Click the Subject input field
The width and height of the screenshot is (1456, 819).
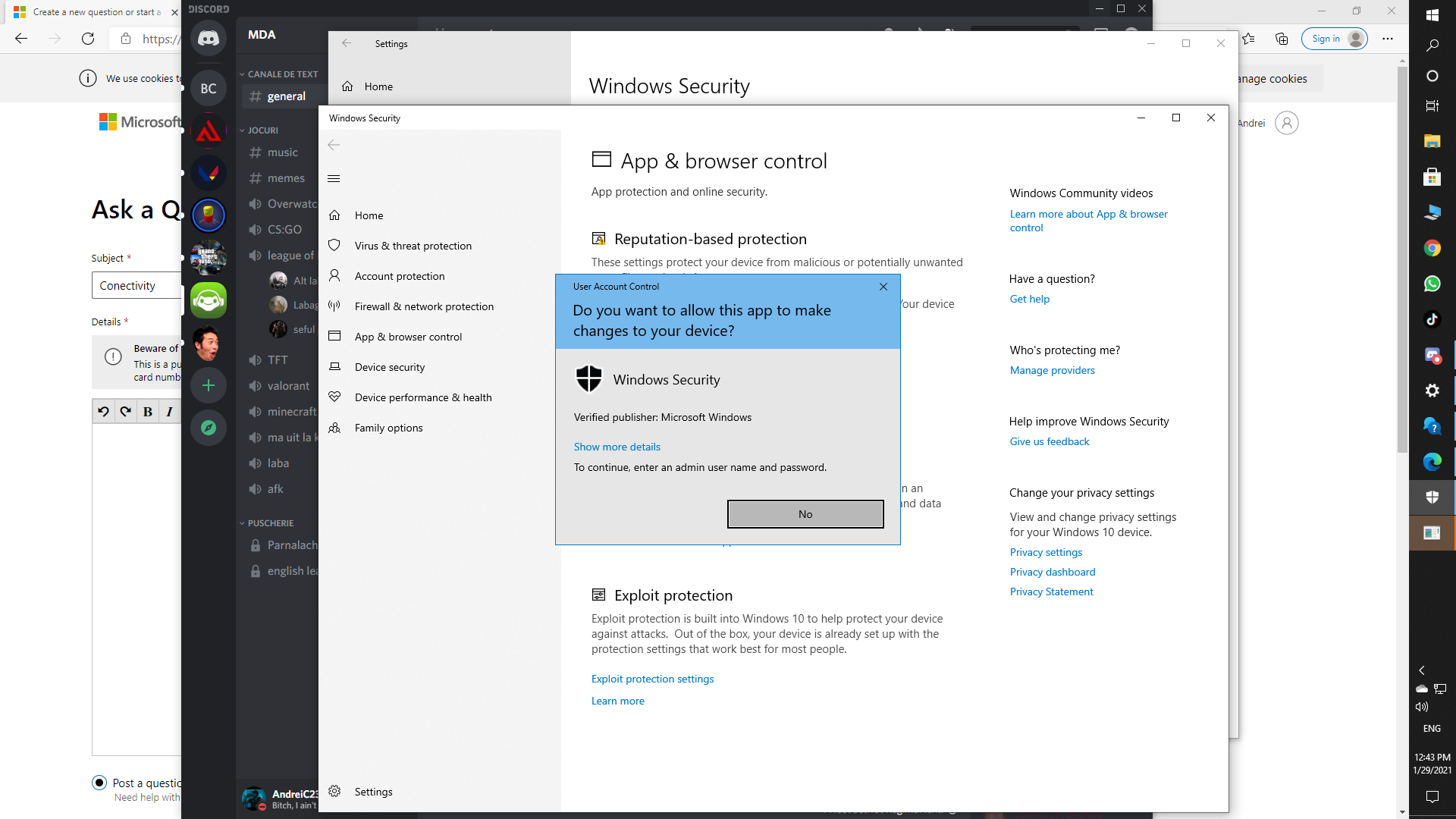tap(136, 286)
